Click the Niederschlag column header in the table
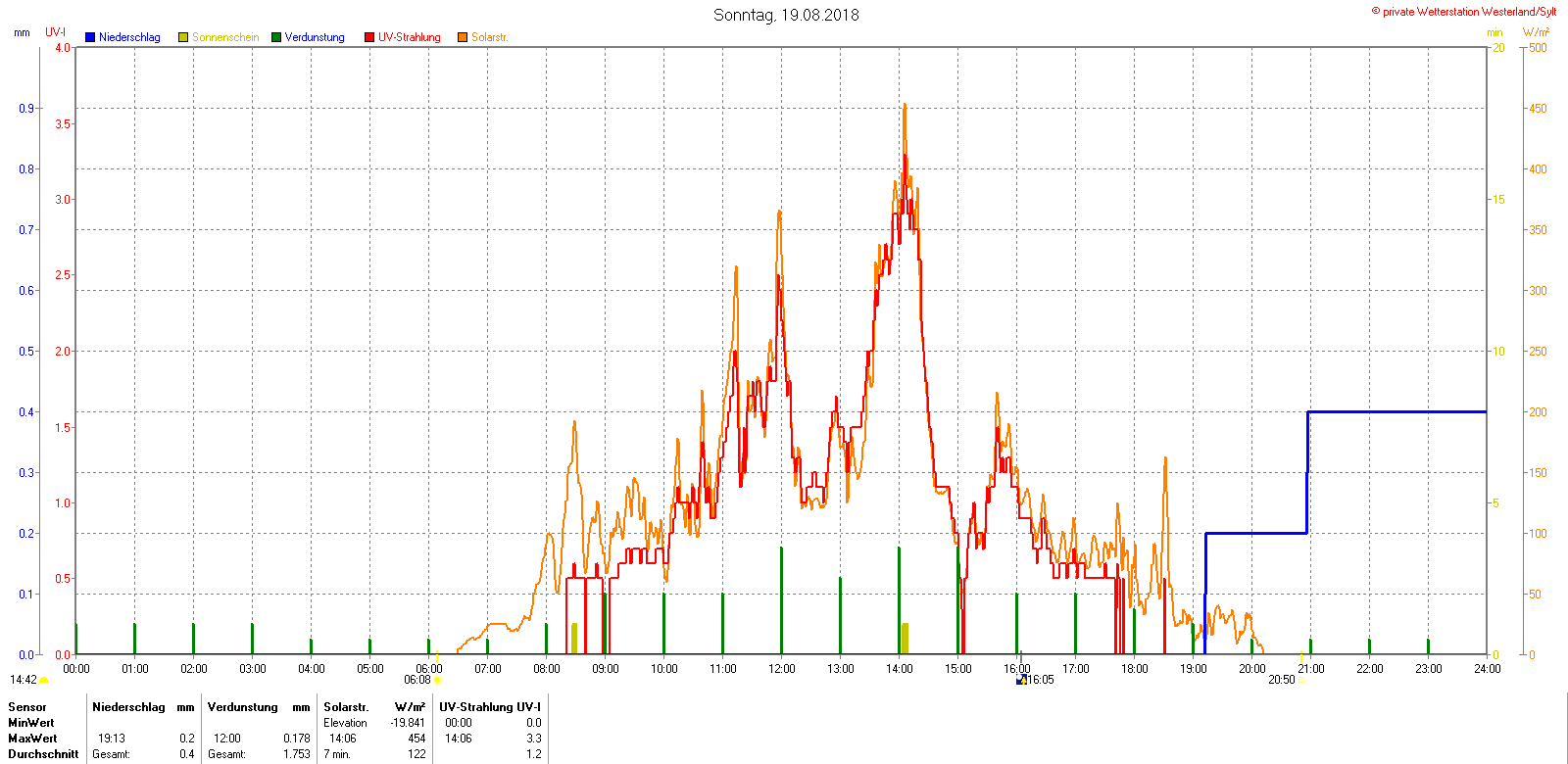The image size is (1568, 764). click(128, 707)
